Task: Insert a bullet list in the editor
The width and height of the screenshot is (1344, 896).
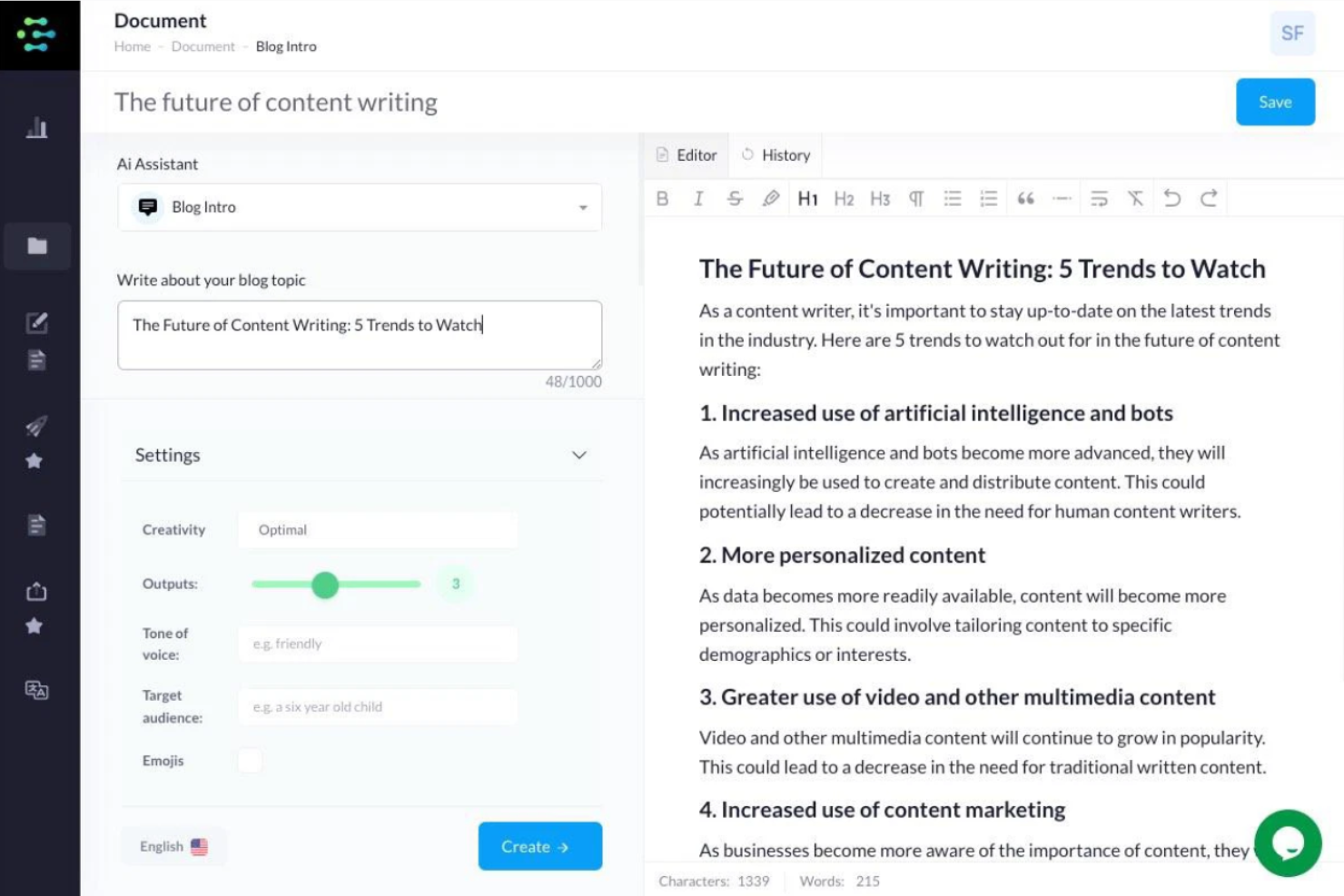Action: 952,198
